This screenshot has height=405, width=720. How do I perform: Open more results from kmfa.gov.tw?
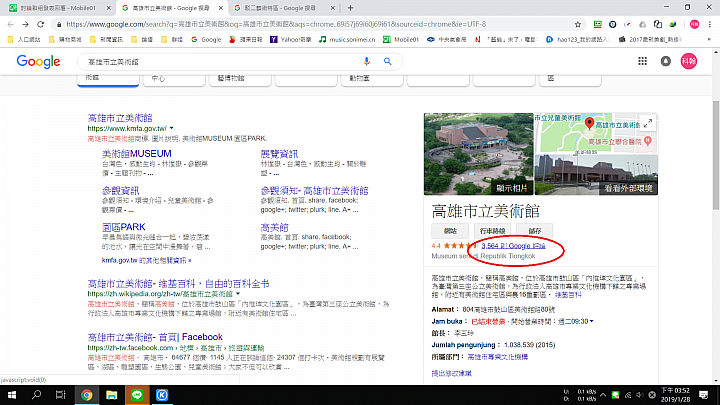146,260
